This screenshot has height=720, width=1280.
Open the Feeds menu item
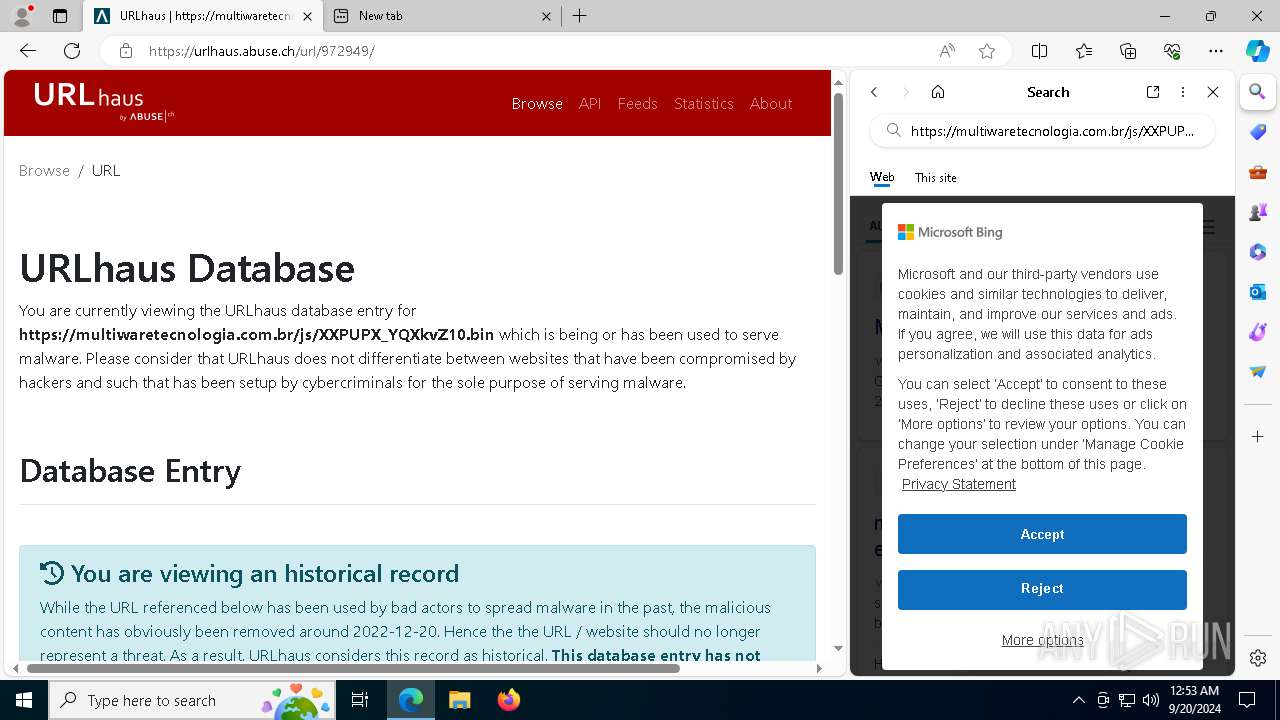tap(637, 103)
